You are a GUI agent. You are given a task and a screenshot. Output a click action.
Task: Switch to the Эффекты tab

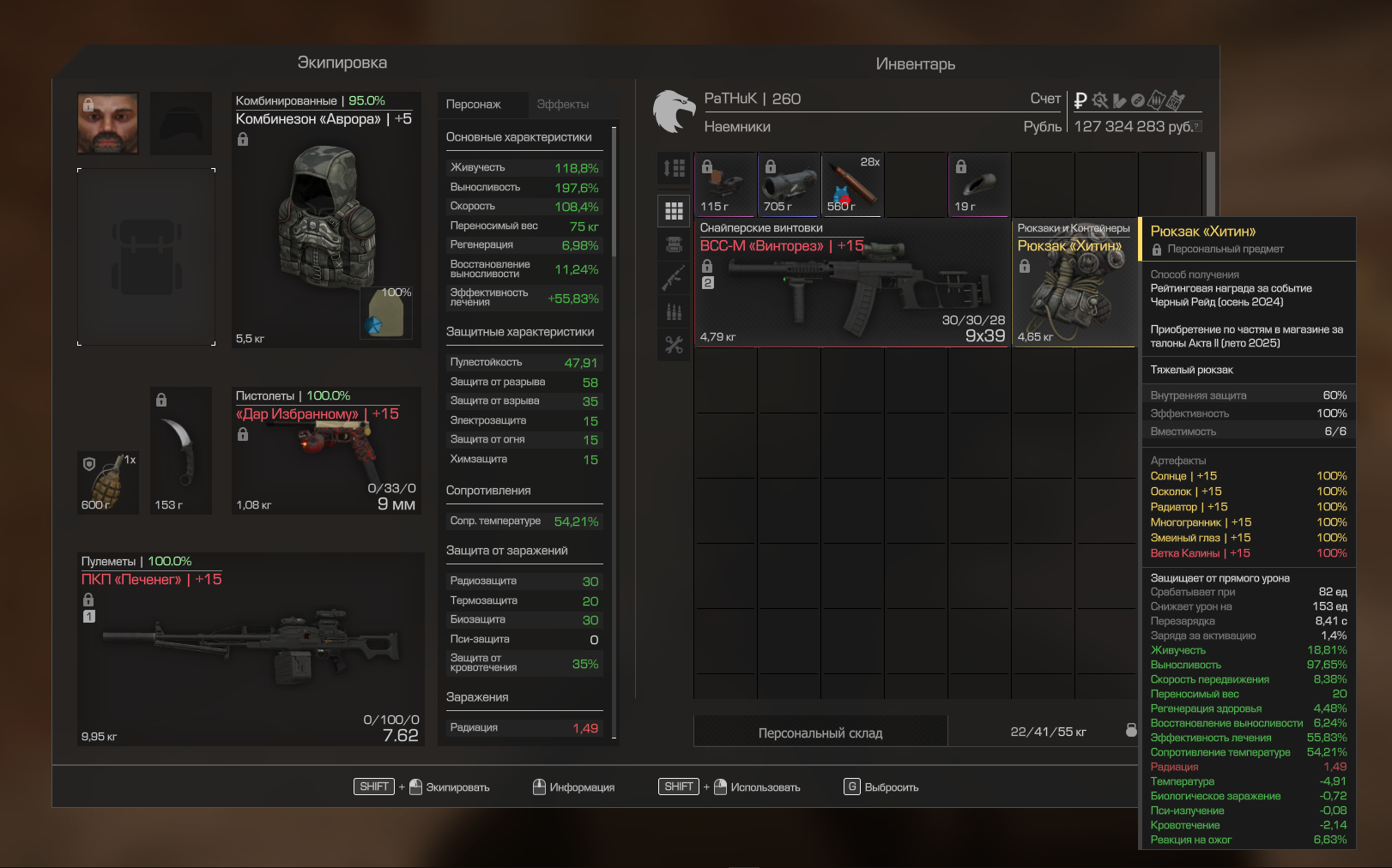[563, 104]
